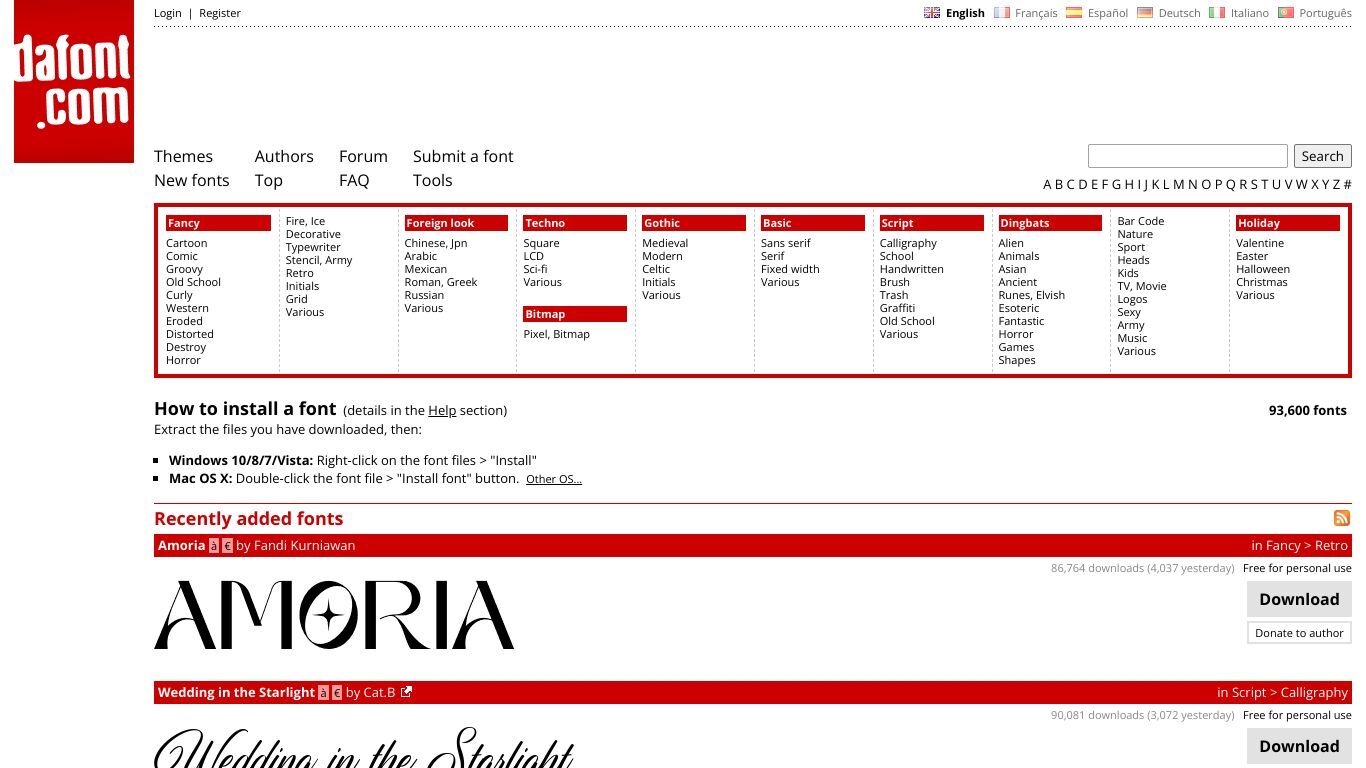Click the dafont.com logo
Image resolution: width=1366 pixels, height=768 pixels.
pyautogui.click(x=74, y=81)
